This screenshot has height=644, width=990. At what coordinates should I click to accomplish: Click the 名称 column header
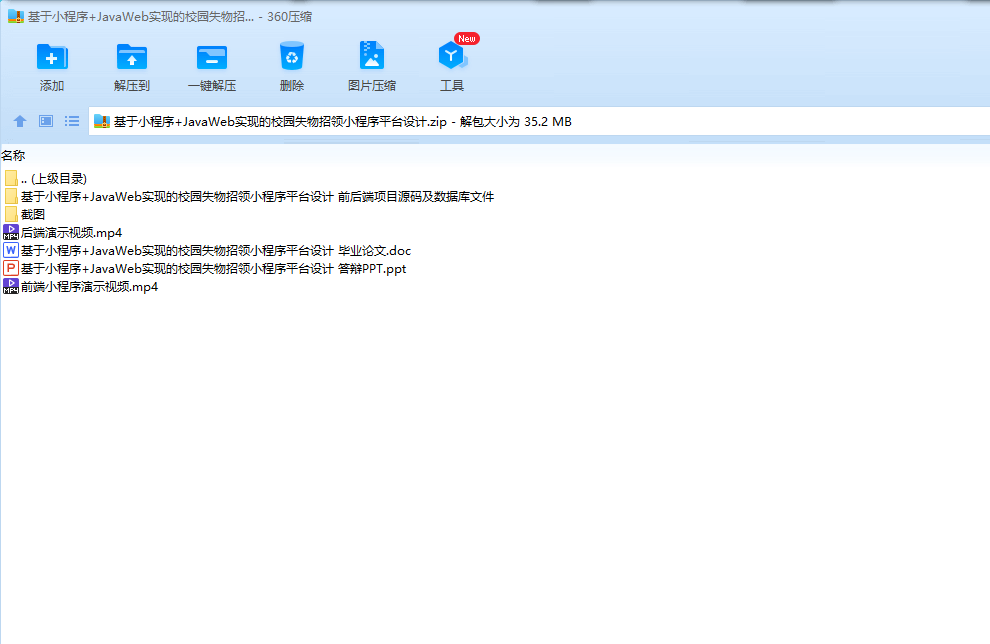click(13, 155)
